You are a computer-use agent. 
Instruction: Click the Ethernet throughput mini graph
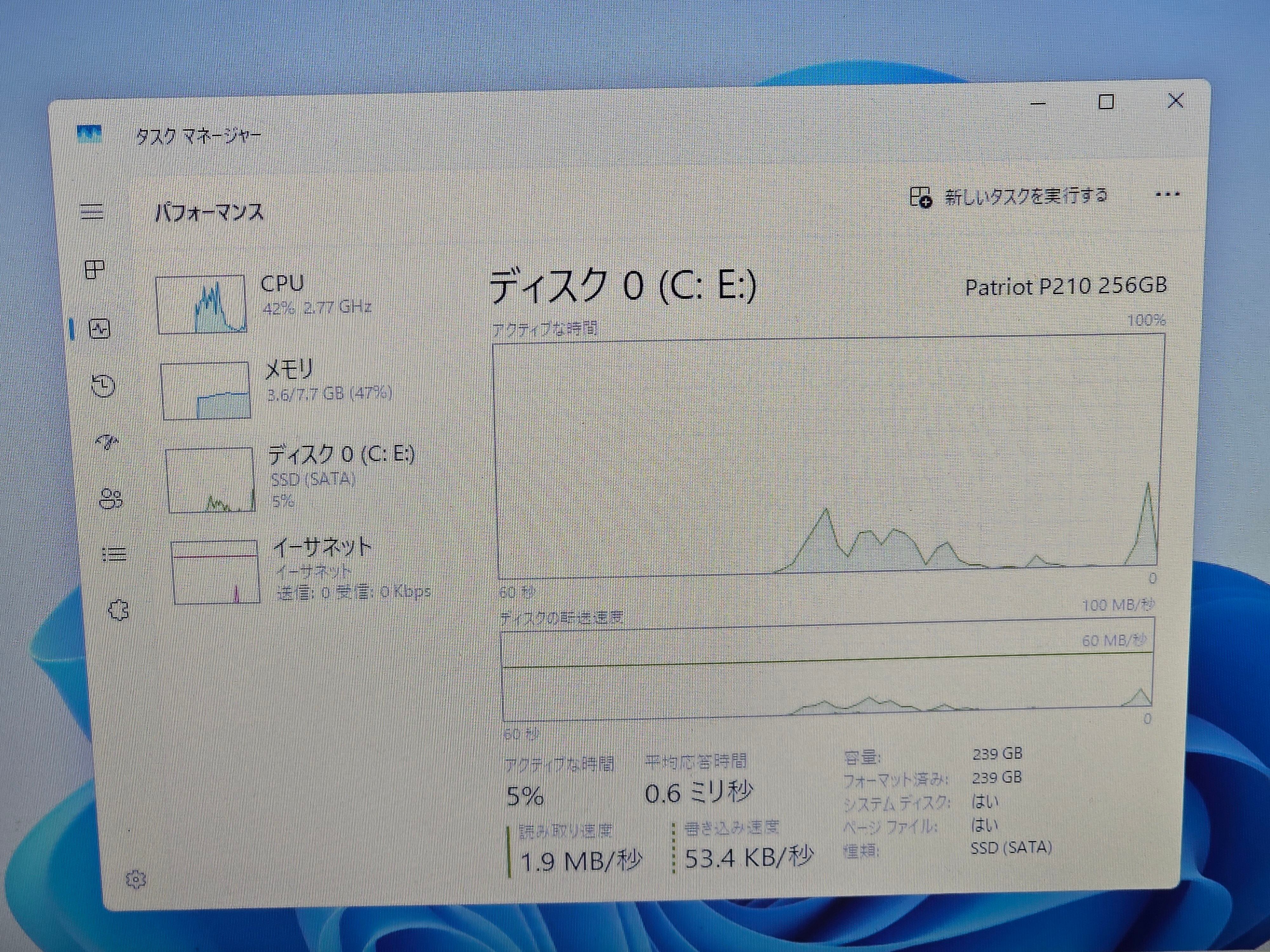point(215,572)
